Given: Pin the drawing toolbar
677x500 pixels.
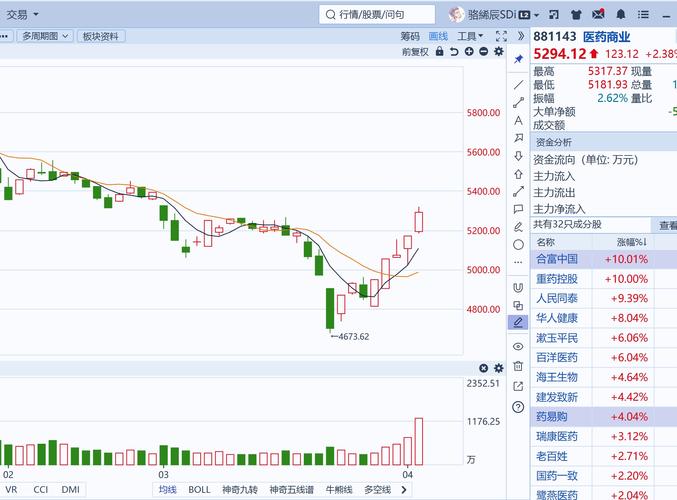Looking at the screenshot, I should (x=519, y=59).
